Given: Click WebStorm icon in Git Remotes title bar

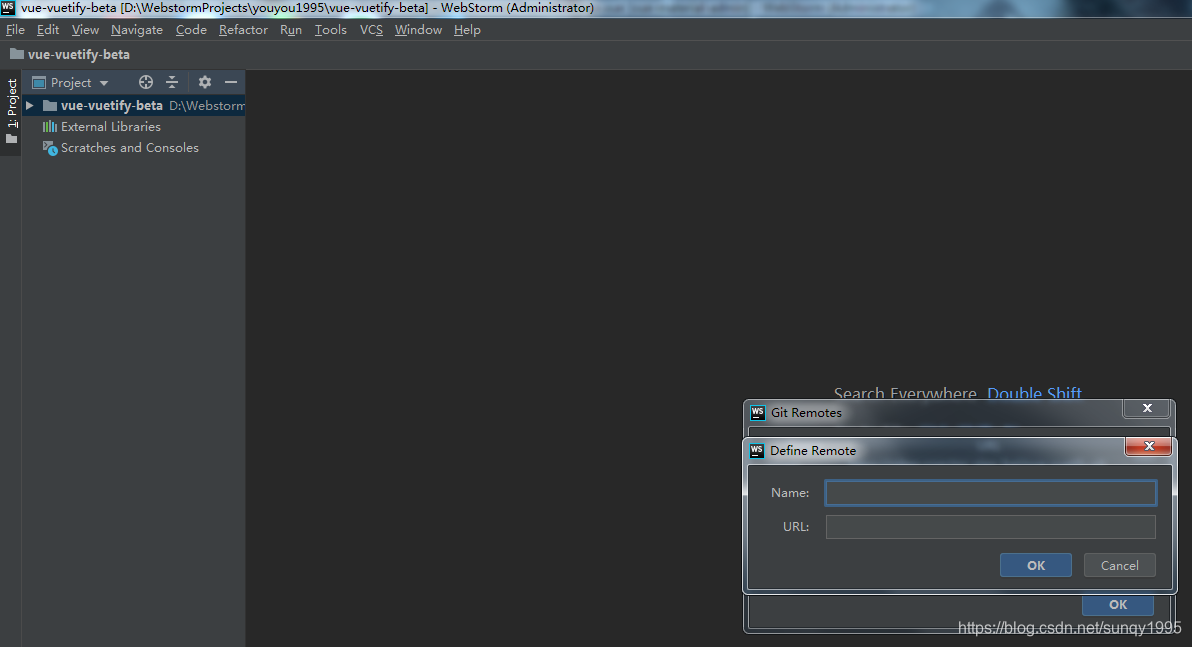Looking at the screenshot, I should (x=757, y=413).
